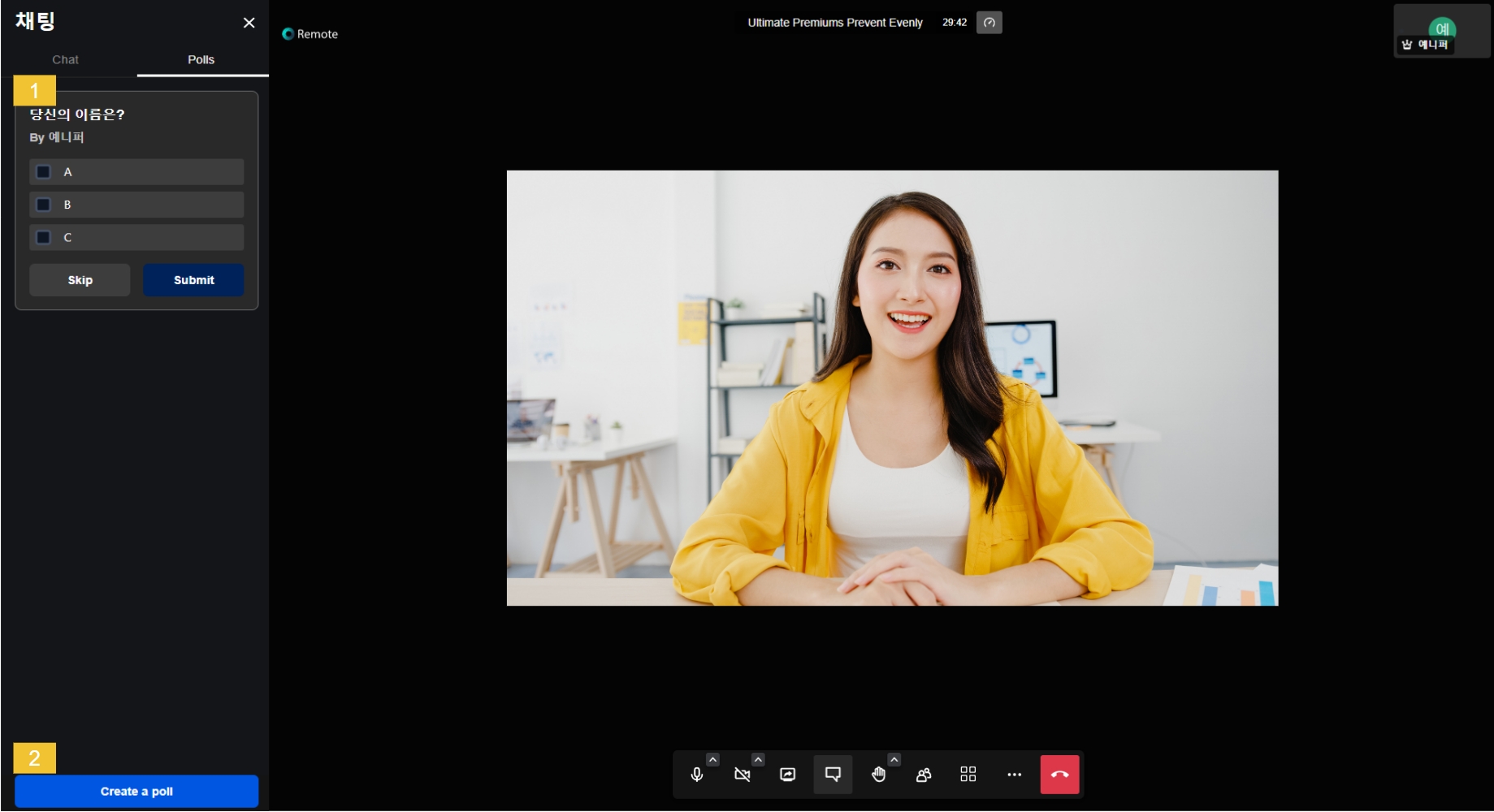End the call with the red hang-up button
Image resolution: width=1494 pixels, height=812 pixels.
coord(1059,775)
